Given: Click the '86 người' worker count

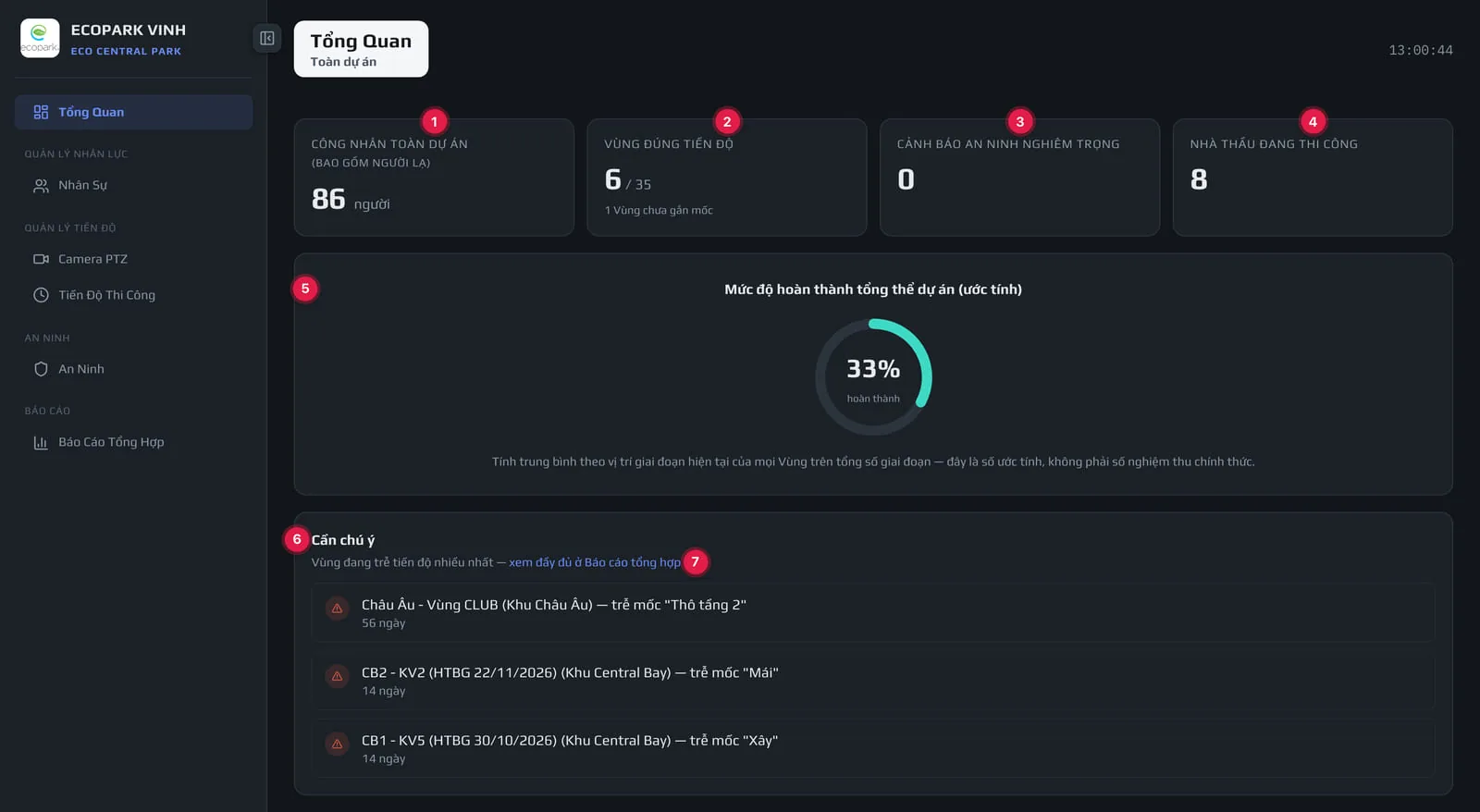Looking at the screenshot, I should click(x=351, y=200).
